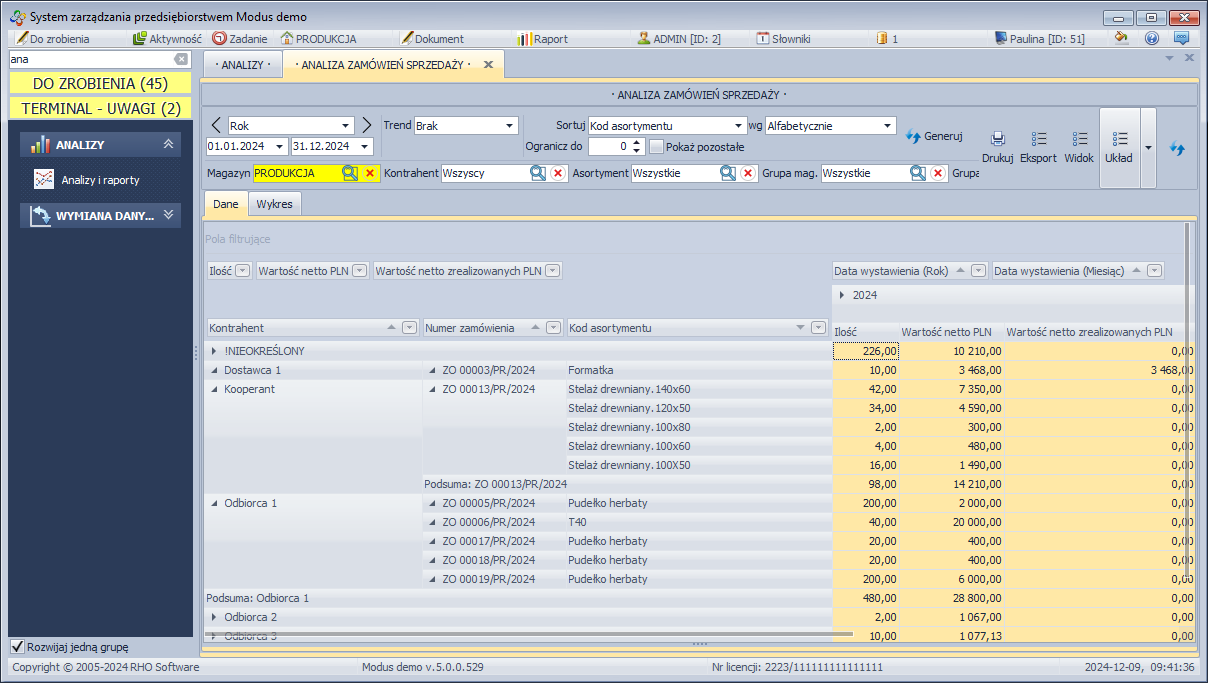Click DO ZROBIENIA (45) button
The width and height of the screenshot is (1208, 683).
coord(100,83)
